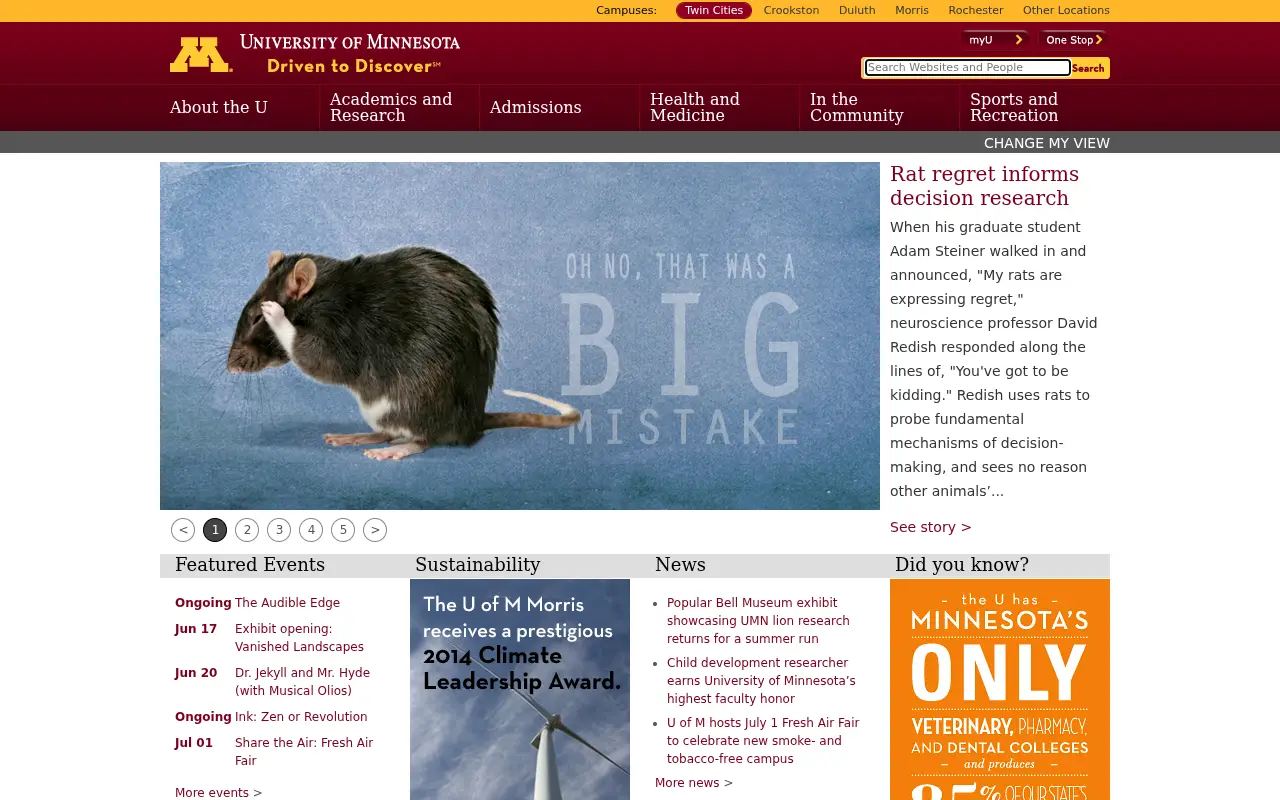This screenshot has height=800, width=1280.
Task: Open Bell Museum lion research news item
Action: 758,621
